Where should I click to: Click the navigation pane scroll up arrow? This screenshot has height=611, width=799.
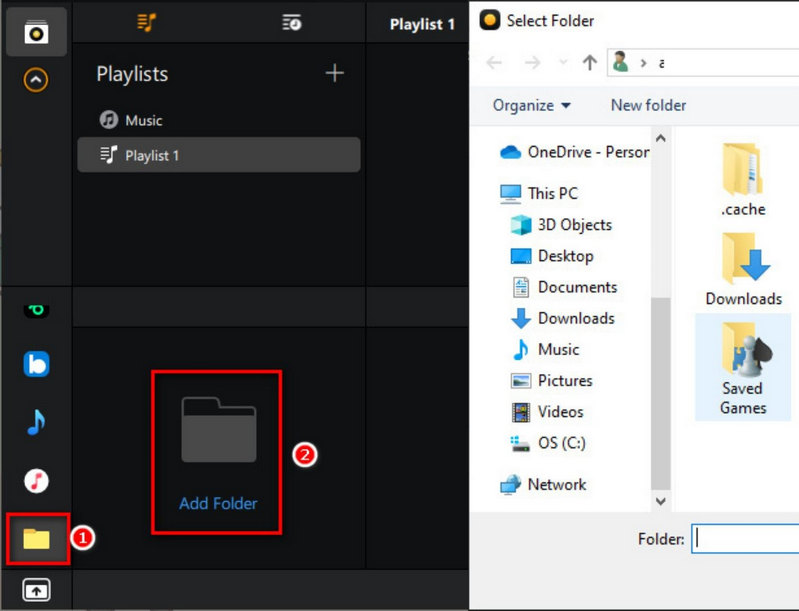point(661,138)
